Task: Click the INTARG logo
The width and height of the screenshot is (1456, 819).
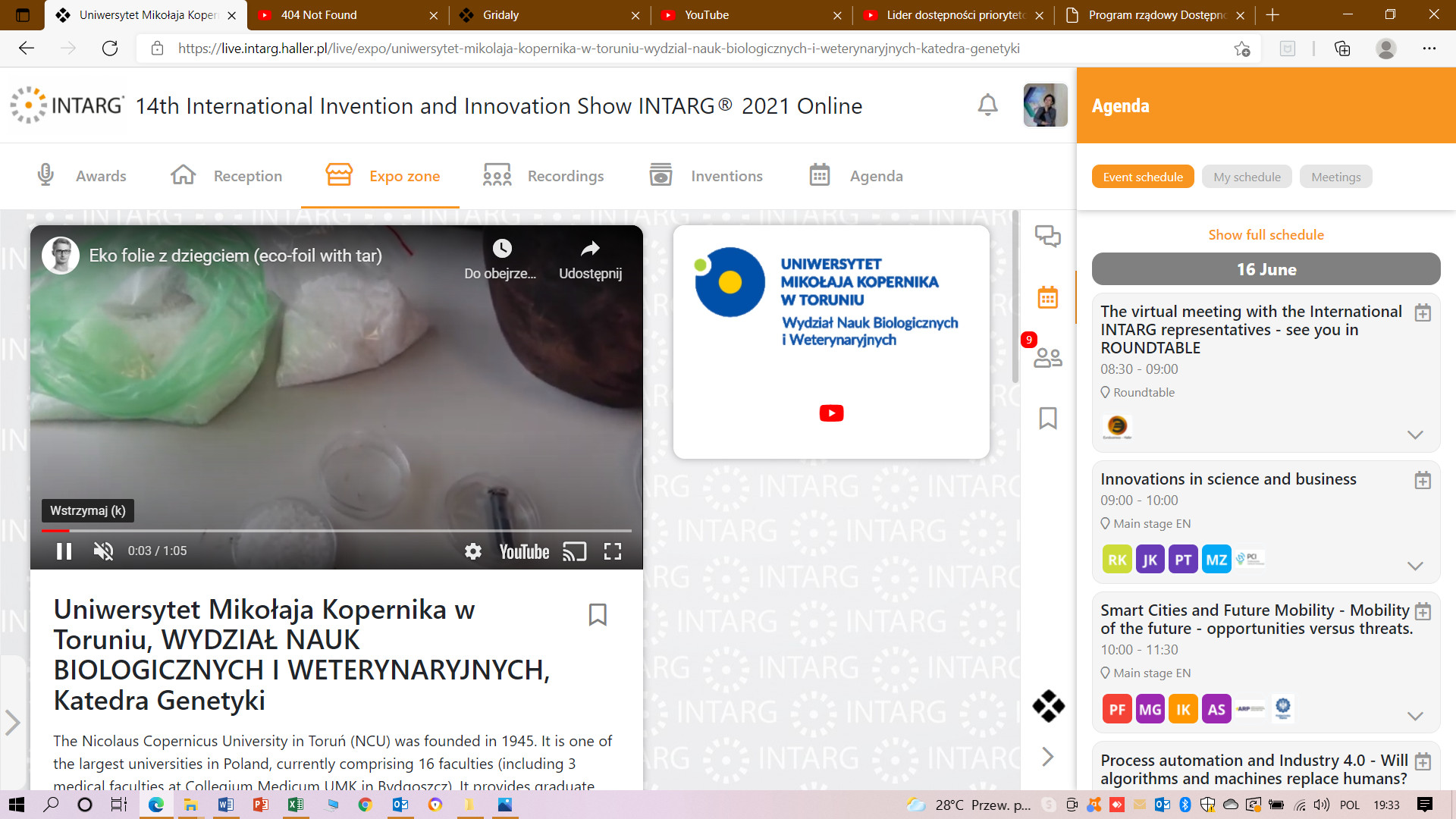Action: click(67, 105)
